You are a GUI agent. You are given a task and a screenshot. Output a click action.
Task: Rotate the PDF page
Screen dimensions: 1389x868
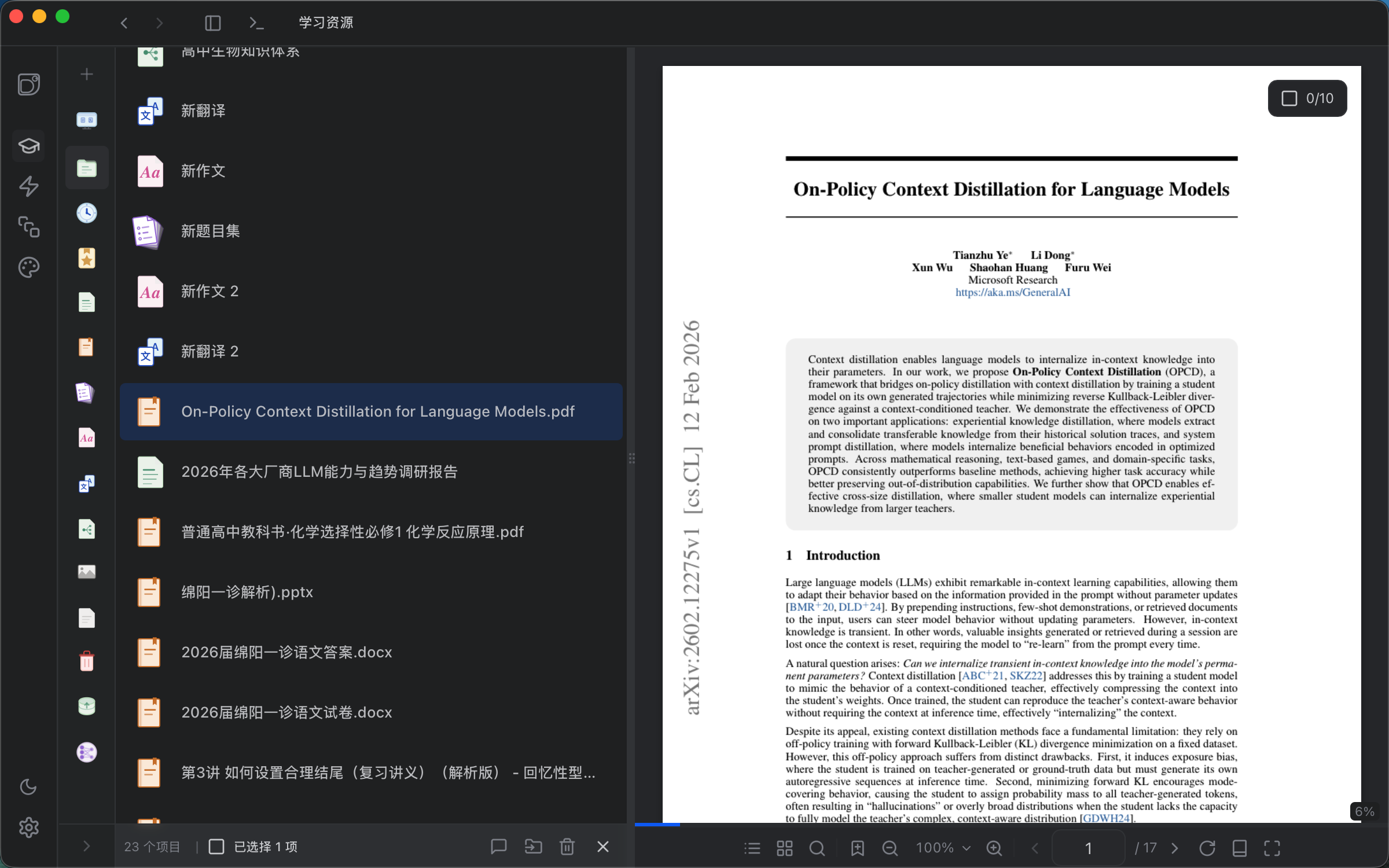1207,848
